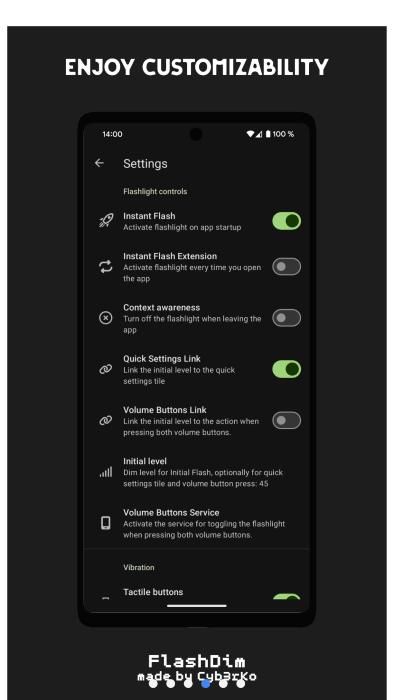Tap the battery indicator in status bar
Image resolution: width=394 pixels, height=700 pixels.
pyautogui.click(x=268, y=134)
